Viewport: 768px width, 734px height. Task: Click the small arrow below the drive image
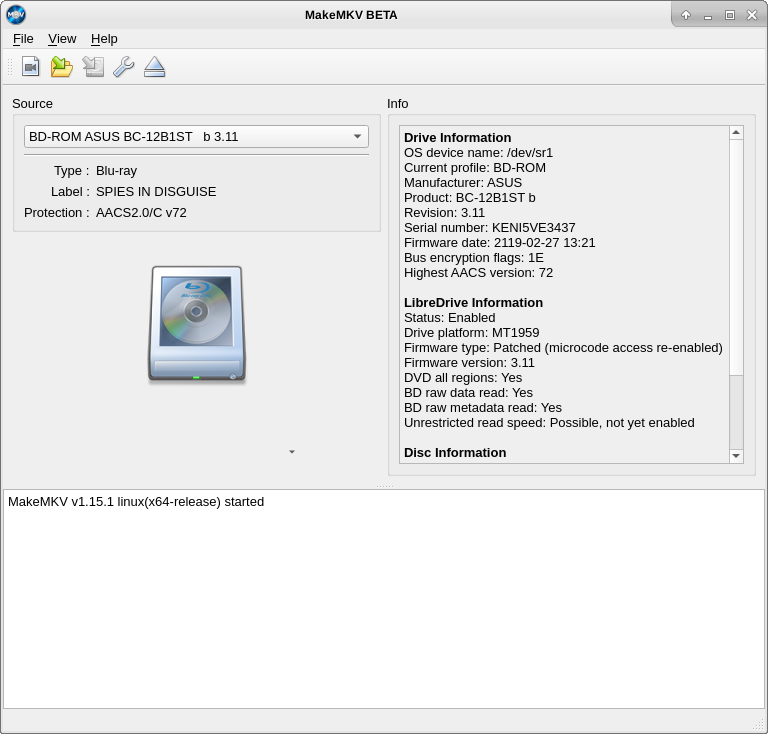[x=292, y=451]
